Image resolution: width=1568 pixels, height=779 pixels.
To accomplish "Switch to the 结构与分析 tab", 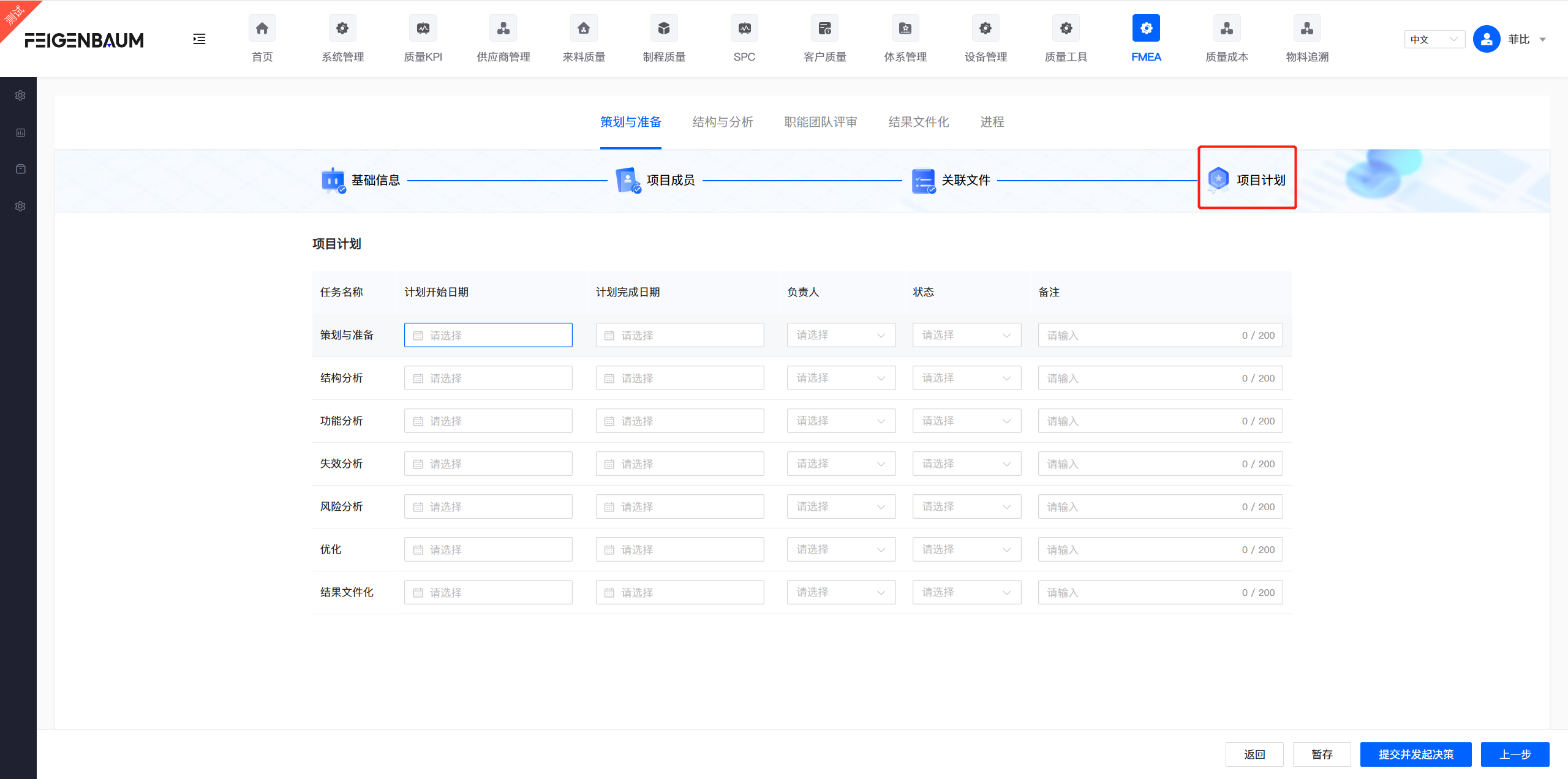I will (x=722, y=122).
